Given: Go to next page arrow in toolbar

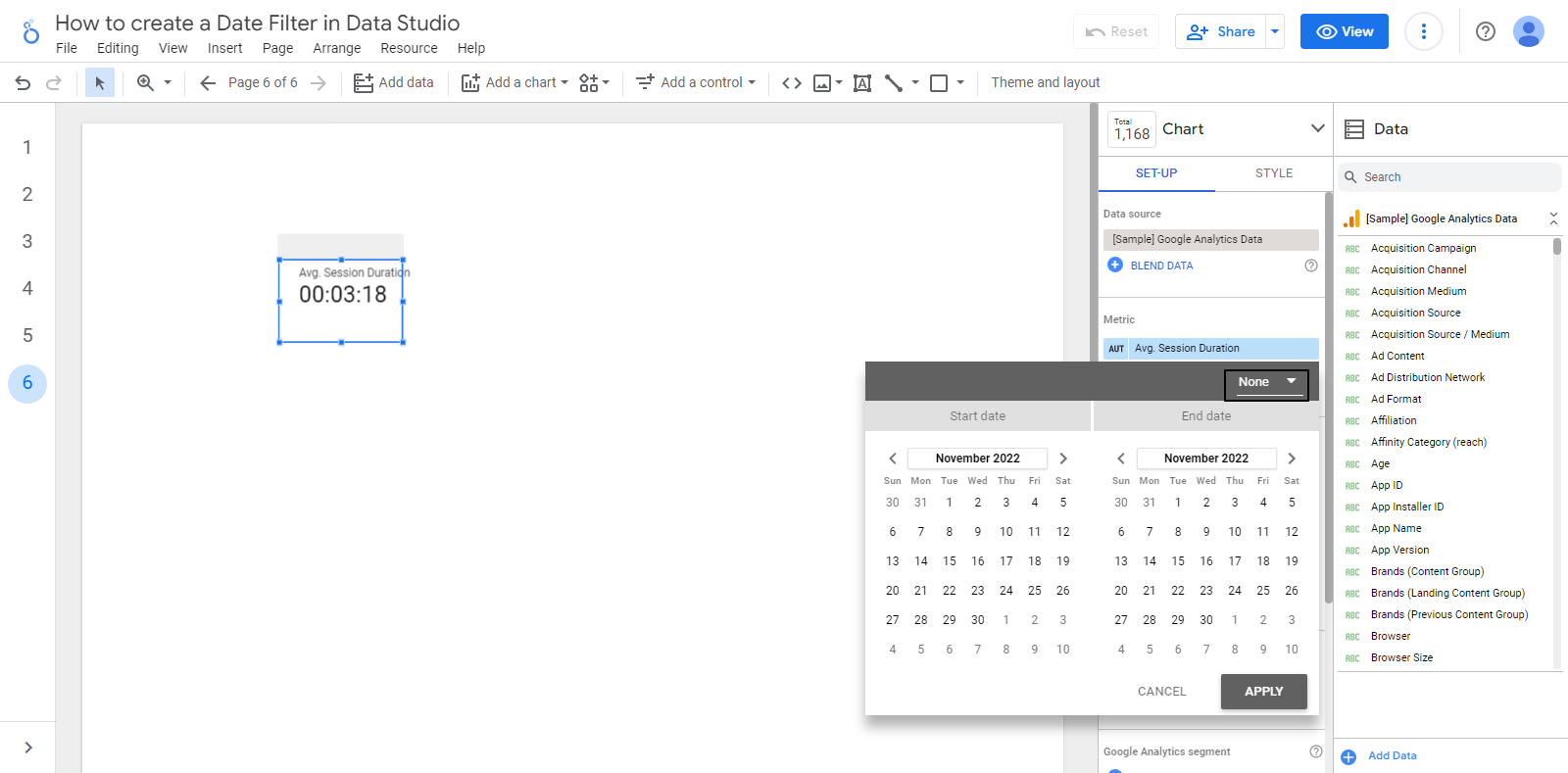Looking at the screenshot, I should coord(318,83).
